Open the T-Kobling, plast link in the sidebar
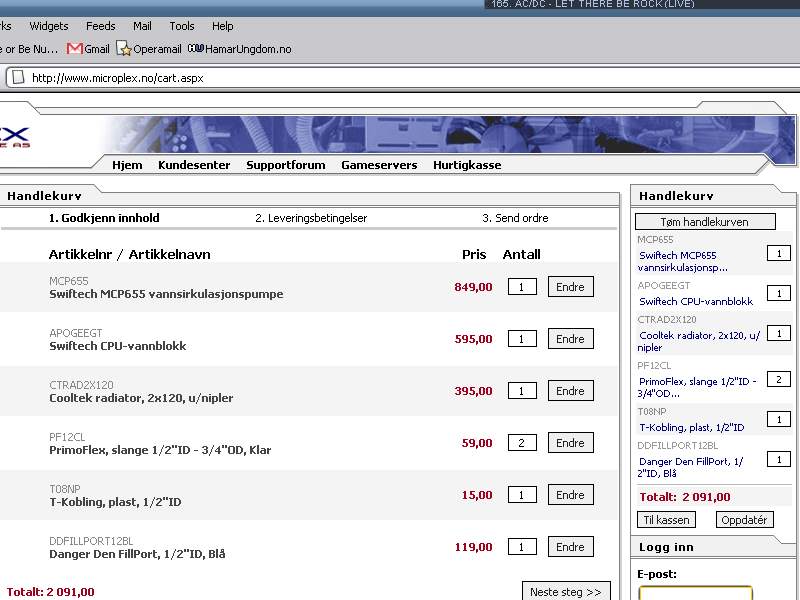Image resolution: width=800 pixels, height=600 pixels. pos(691,428)
